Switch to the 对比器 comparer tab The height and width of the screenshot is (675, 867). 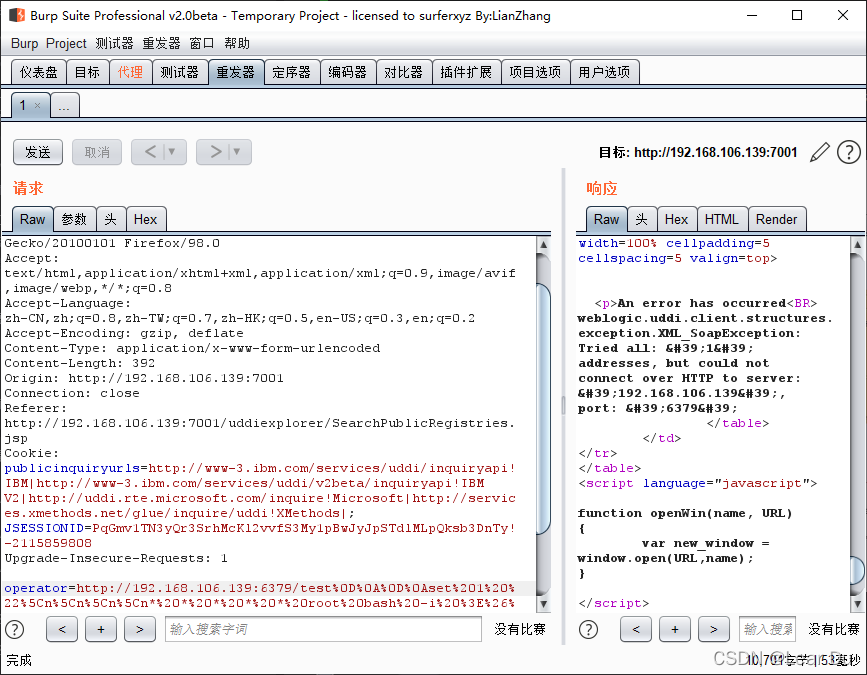click(404, 72)
